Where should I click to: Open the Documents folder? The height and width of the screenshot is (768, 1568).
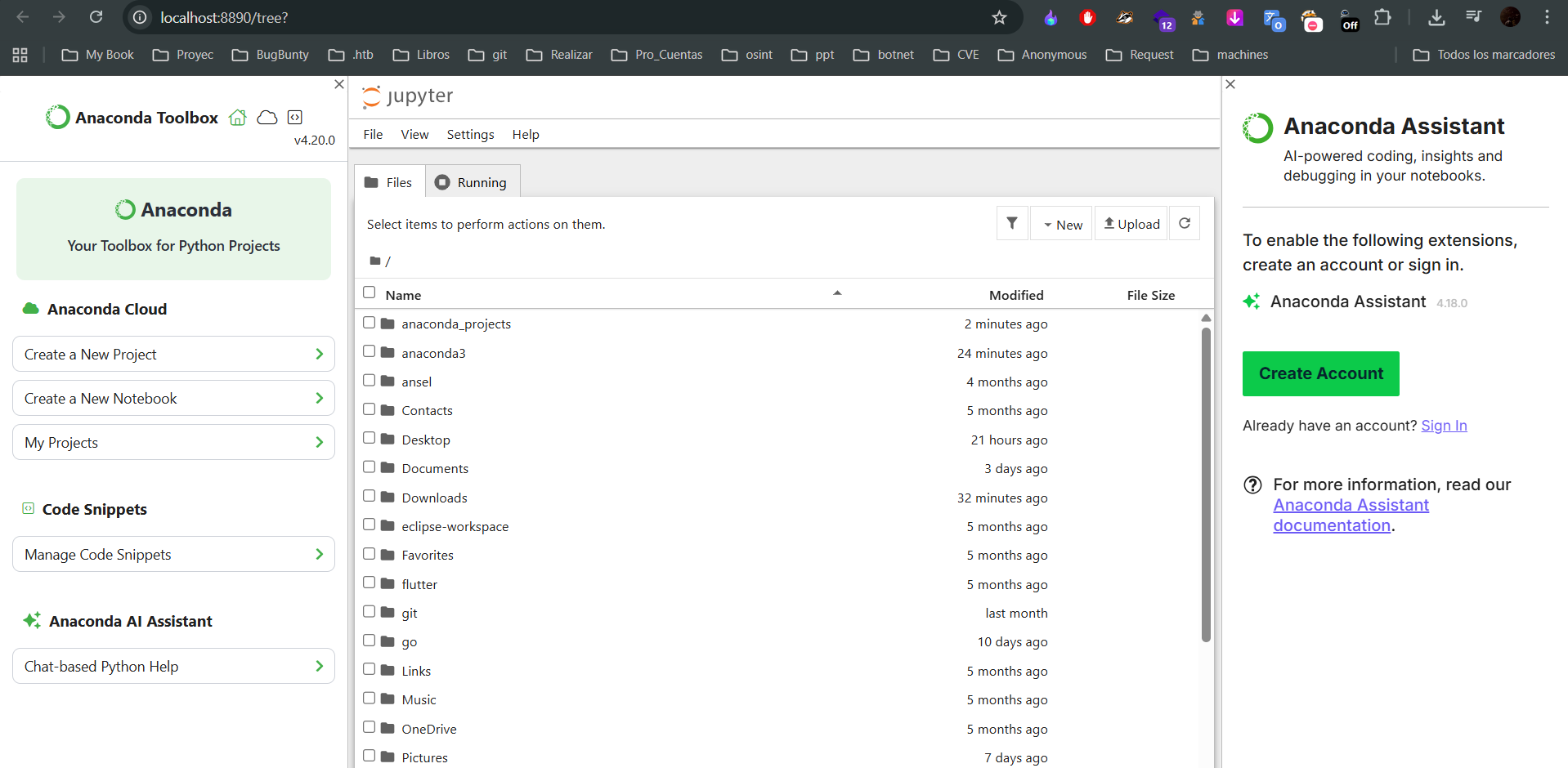click(x=435, y=469)
